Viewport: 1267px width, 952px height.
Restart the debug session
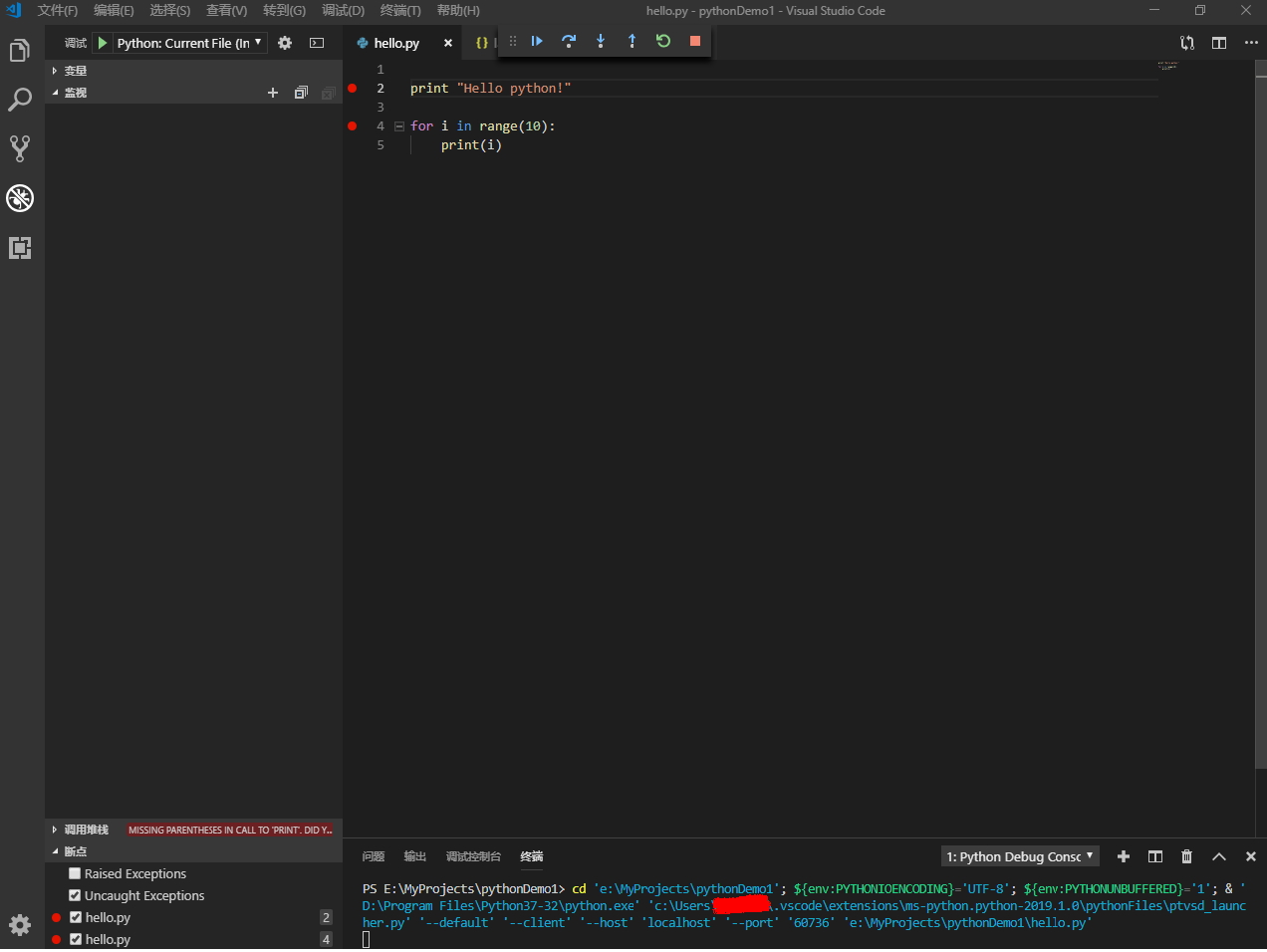click(x=663, y=41)
